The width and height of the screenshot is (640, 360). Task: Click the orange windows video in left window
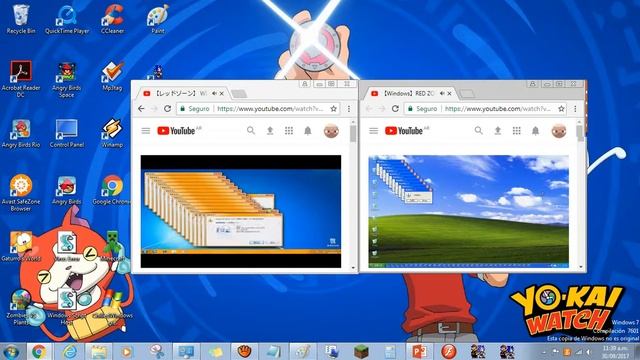click(241, 211)
